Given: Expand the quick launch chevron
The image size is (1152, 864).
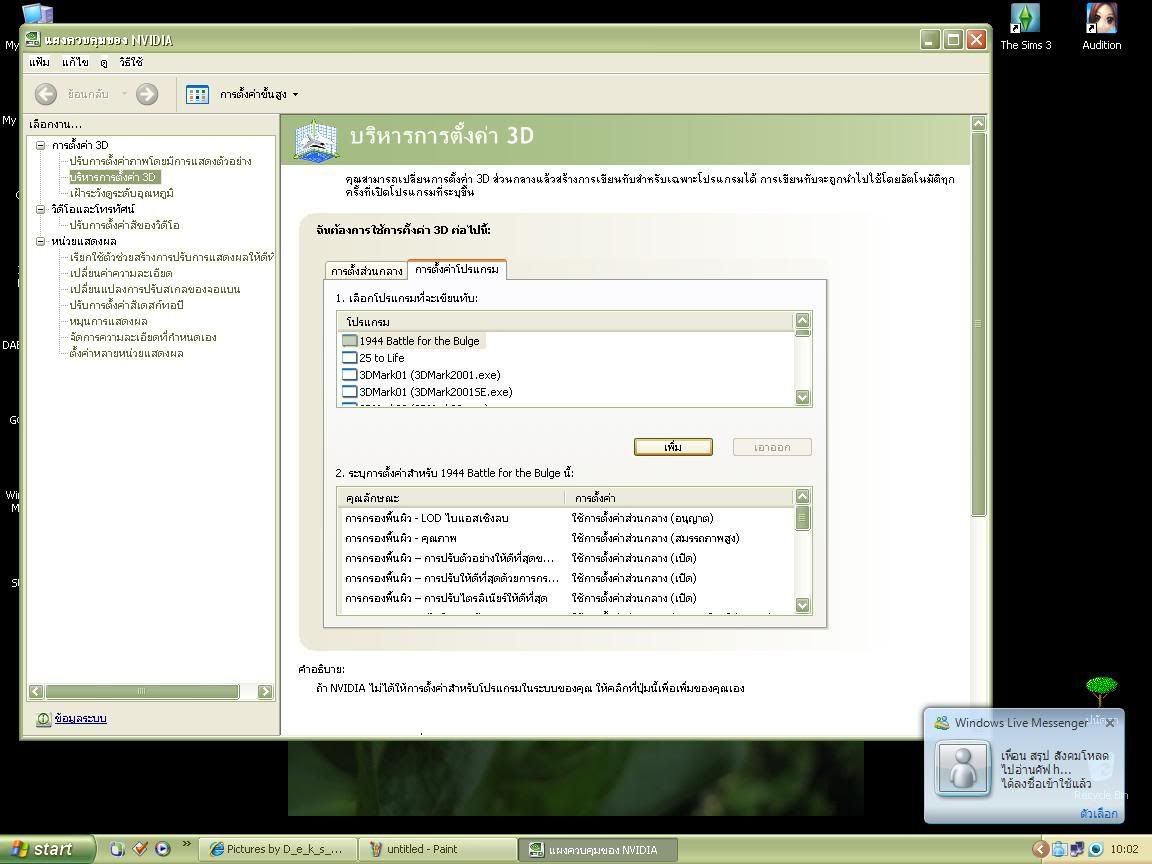Looking at the screenshot, I should pyautogui.click(x=187, y=844).
